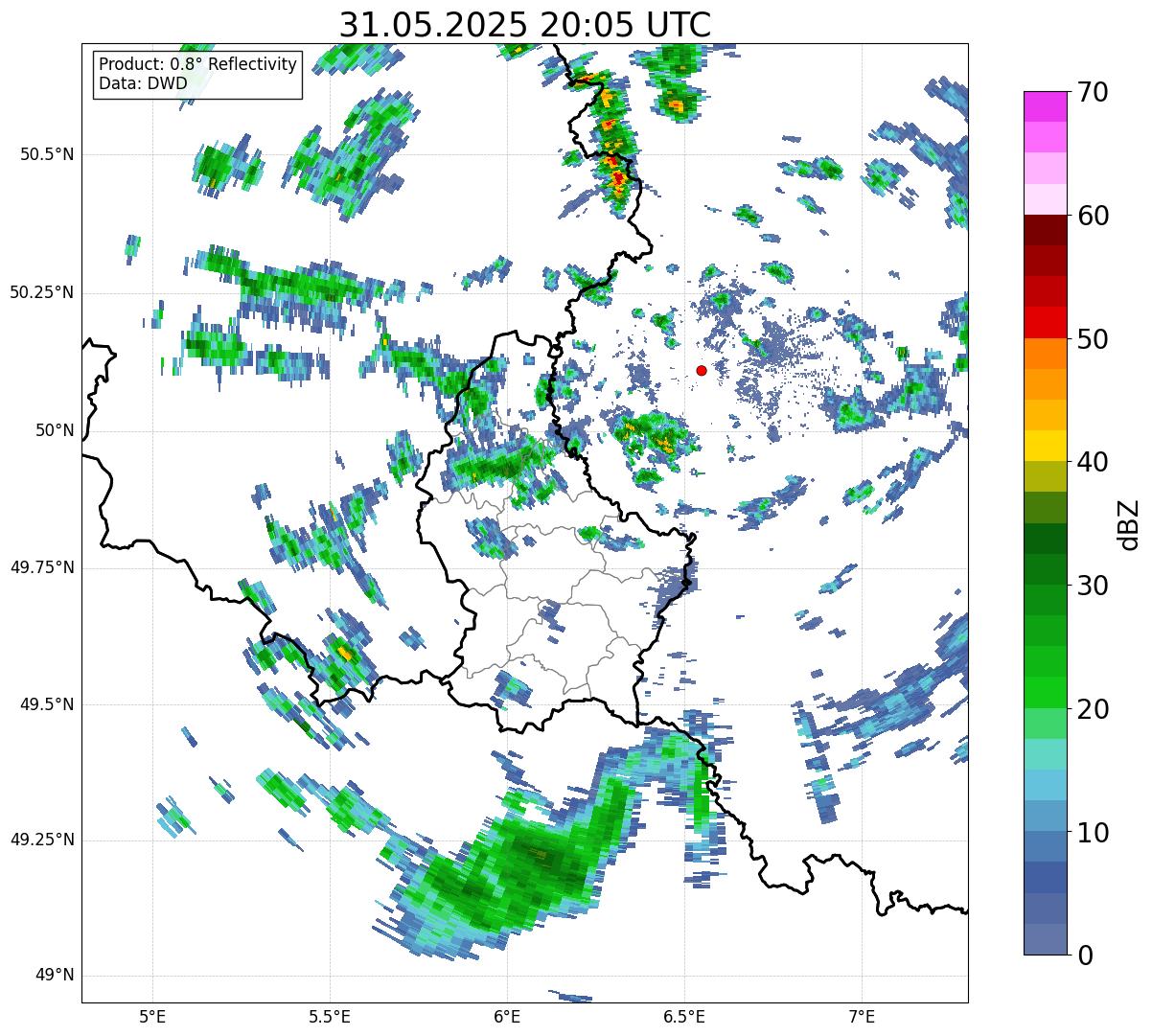
Task: Click the 50.5°N latitude label
Action: [x=49, y=154]
